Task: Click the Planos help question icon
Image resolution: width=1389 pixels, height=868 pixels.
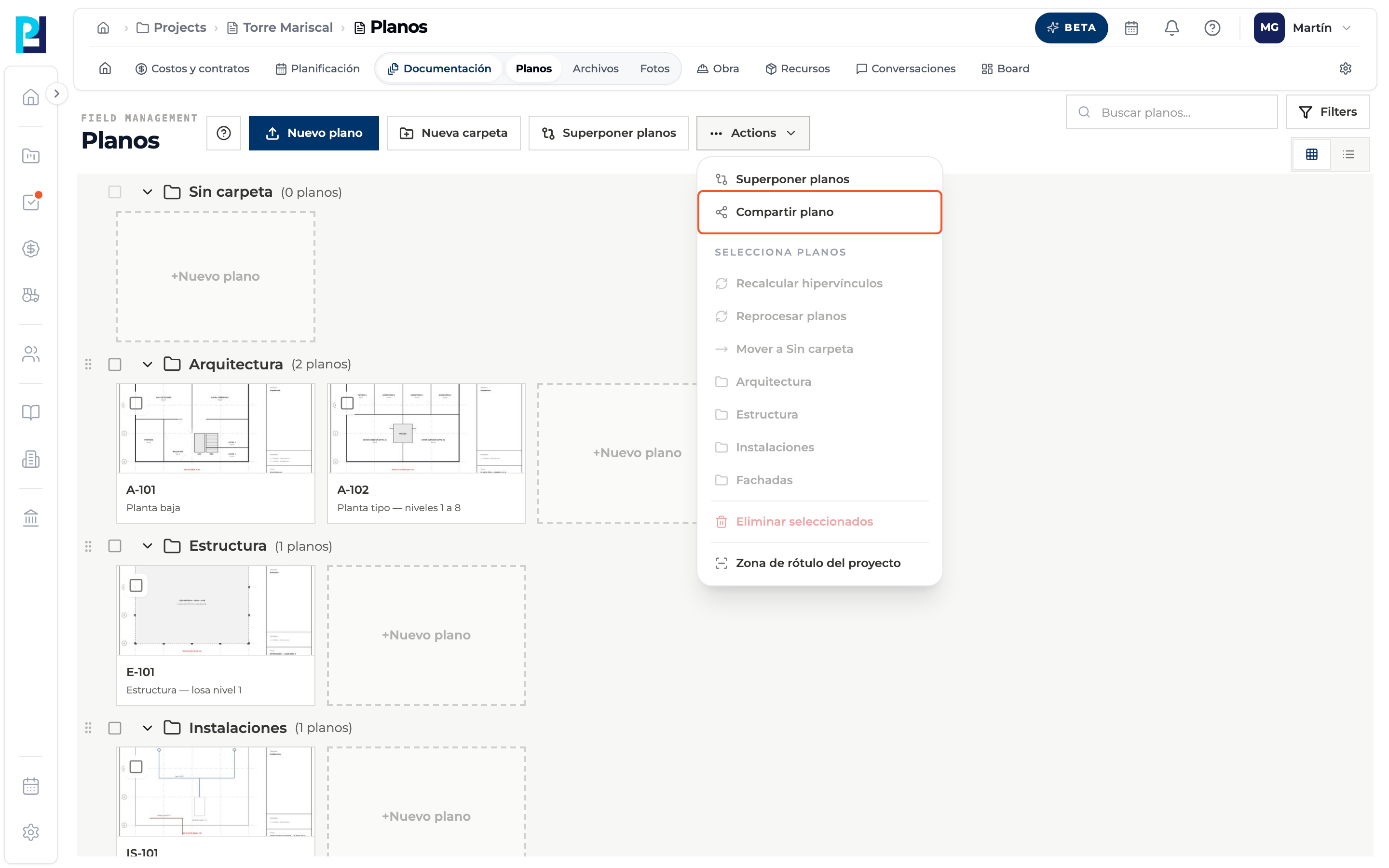Action: pos(223,133)
